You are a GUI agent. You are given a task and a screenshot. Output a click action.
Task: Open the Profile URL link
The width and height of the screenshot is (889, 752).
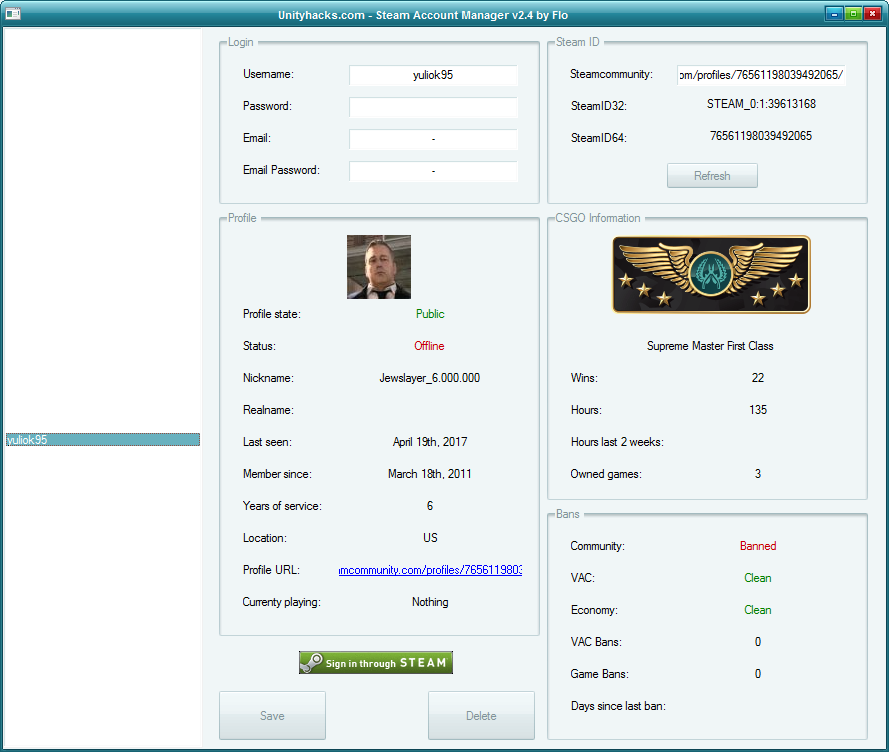[x=430, y=570]
